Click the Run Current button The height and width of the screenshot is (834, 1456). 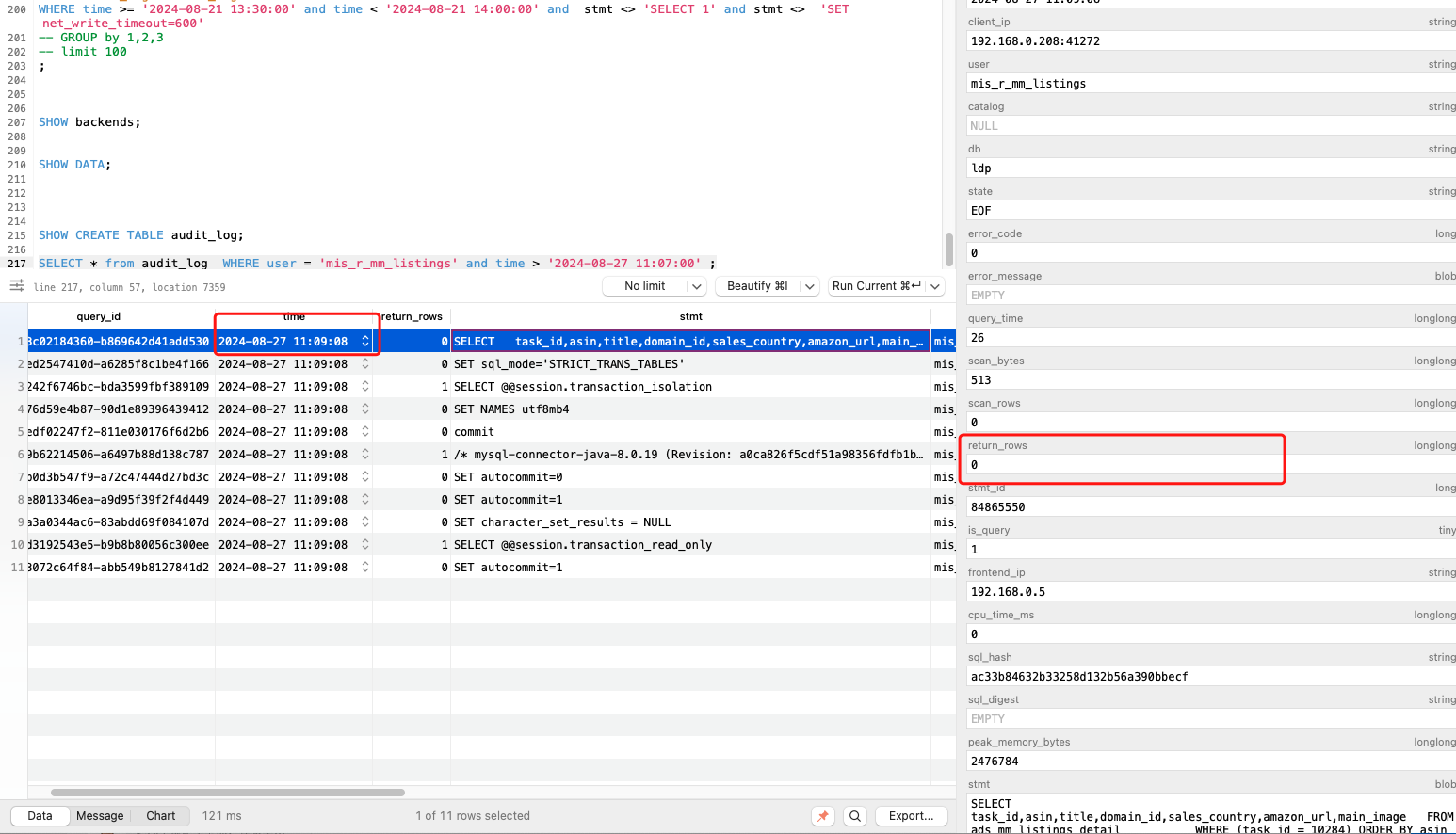click(x=877, y=286)
